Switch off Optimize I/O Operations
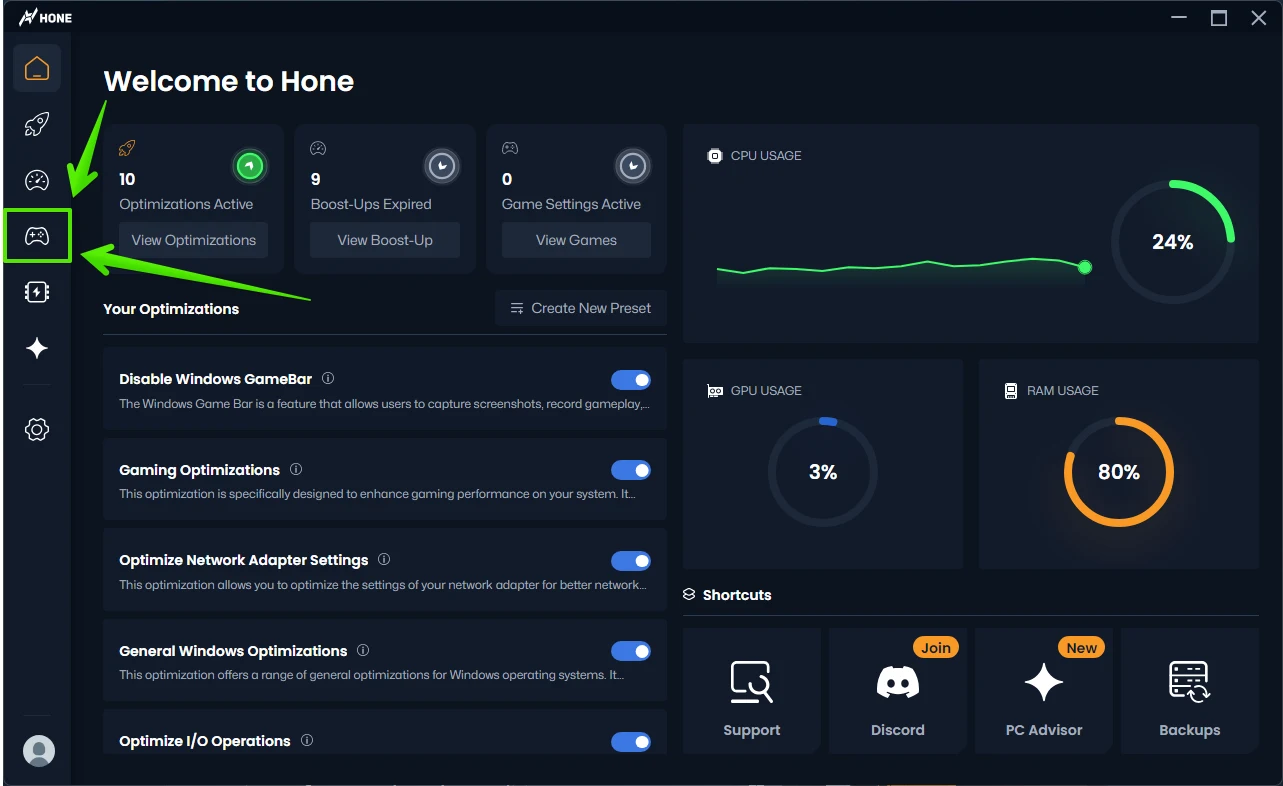1283x786 pixels. pos(630,741)
